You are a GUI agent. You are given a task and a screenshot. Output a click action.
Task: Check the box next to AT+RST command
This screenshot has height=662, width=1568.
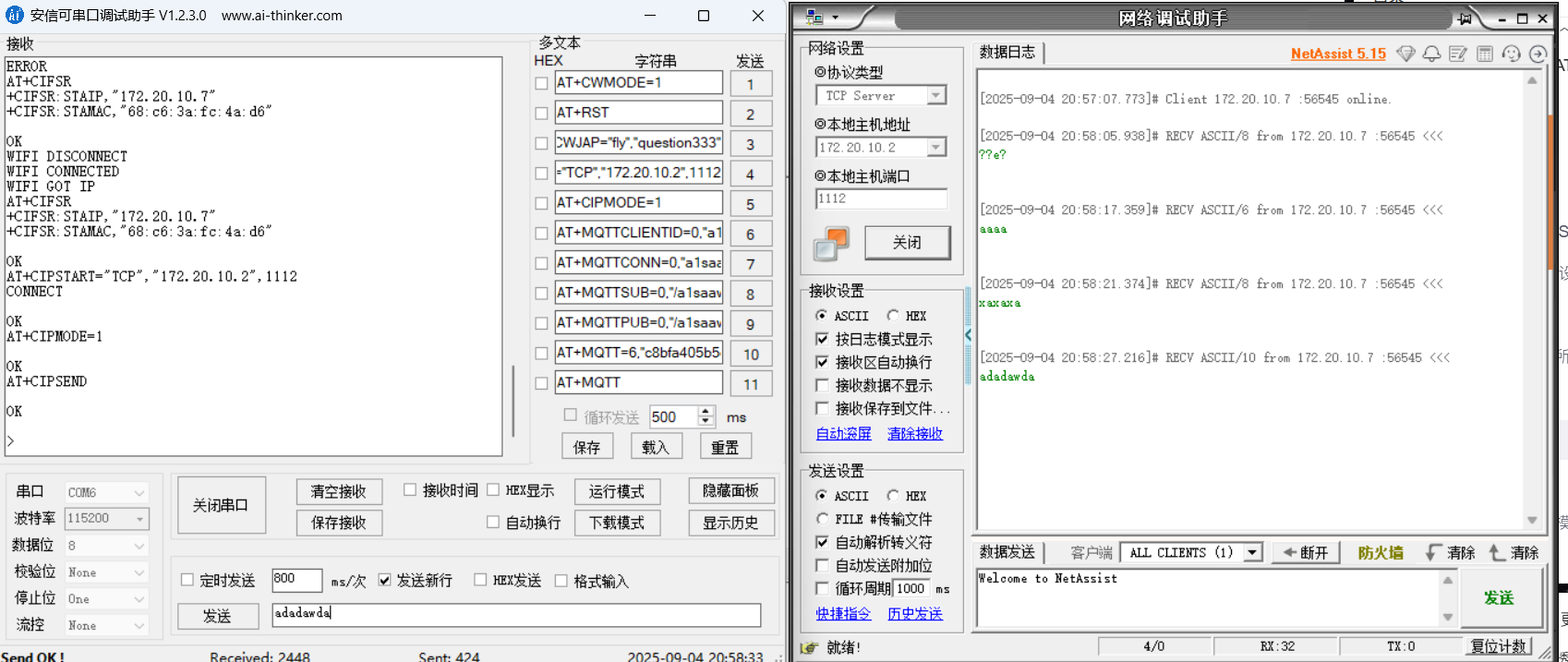pos(542,114)
